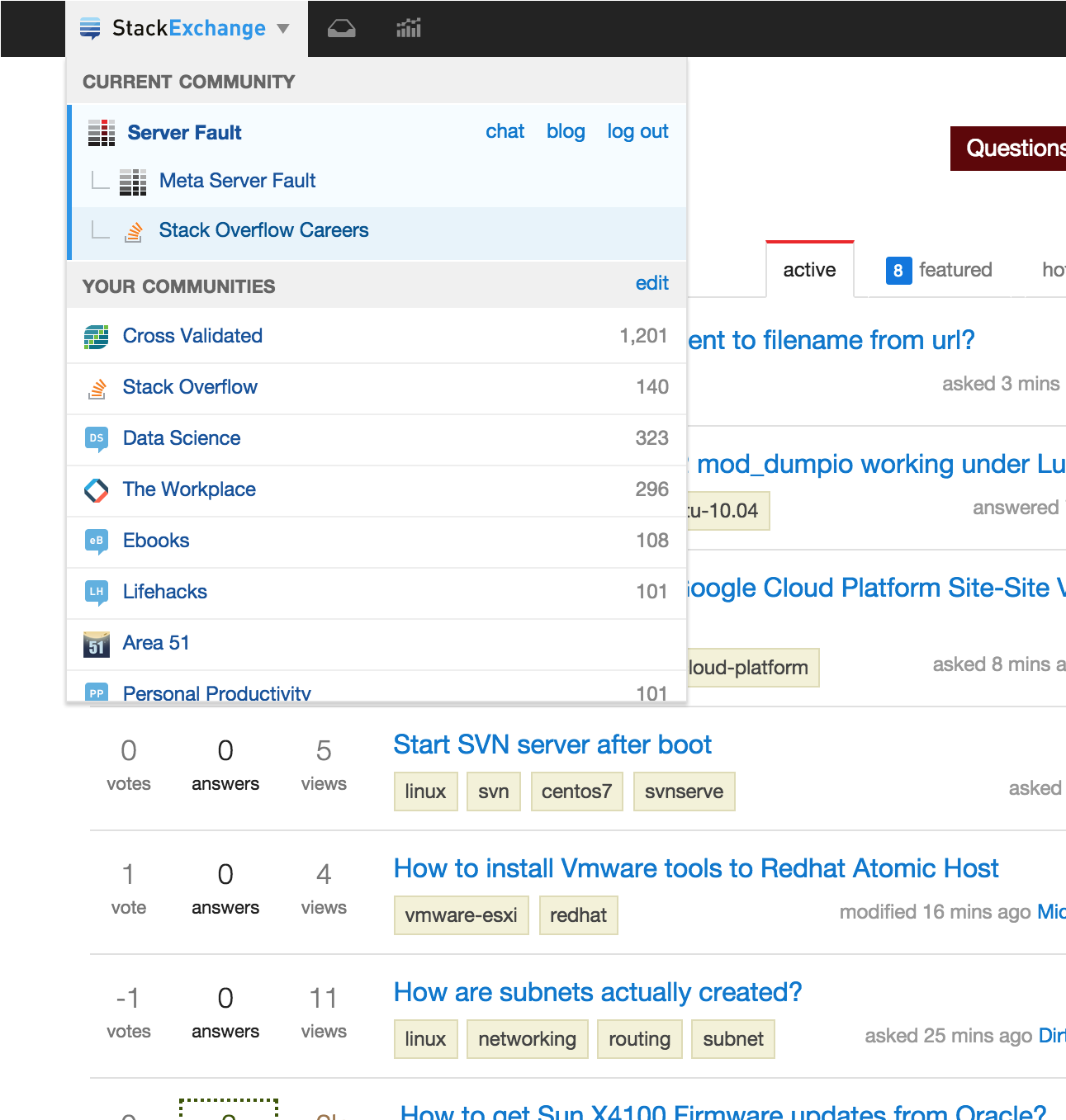Click the Meta Server Fault icon
Viewport: 1066px width, 1120px height.
point(133,182)
